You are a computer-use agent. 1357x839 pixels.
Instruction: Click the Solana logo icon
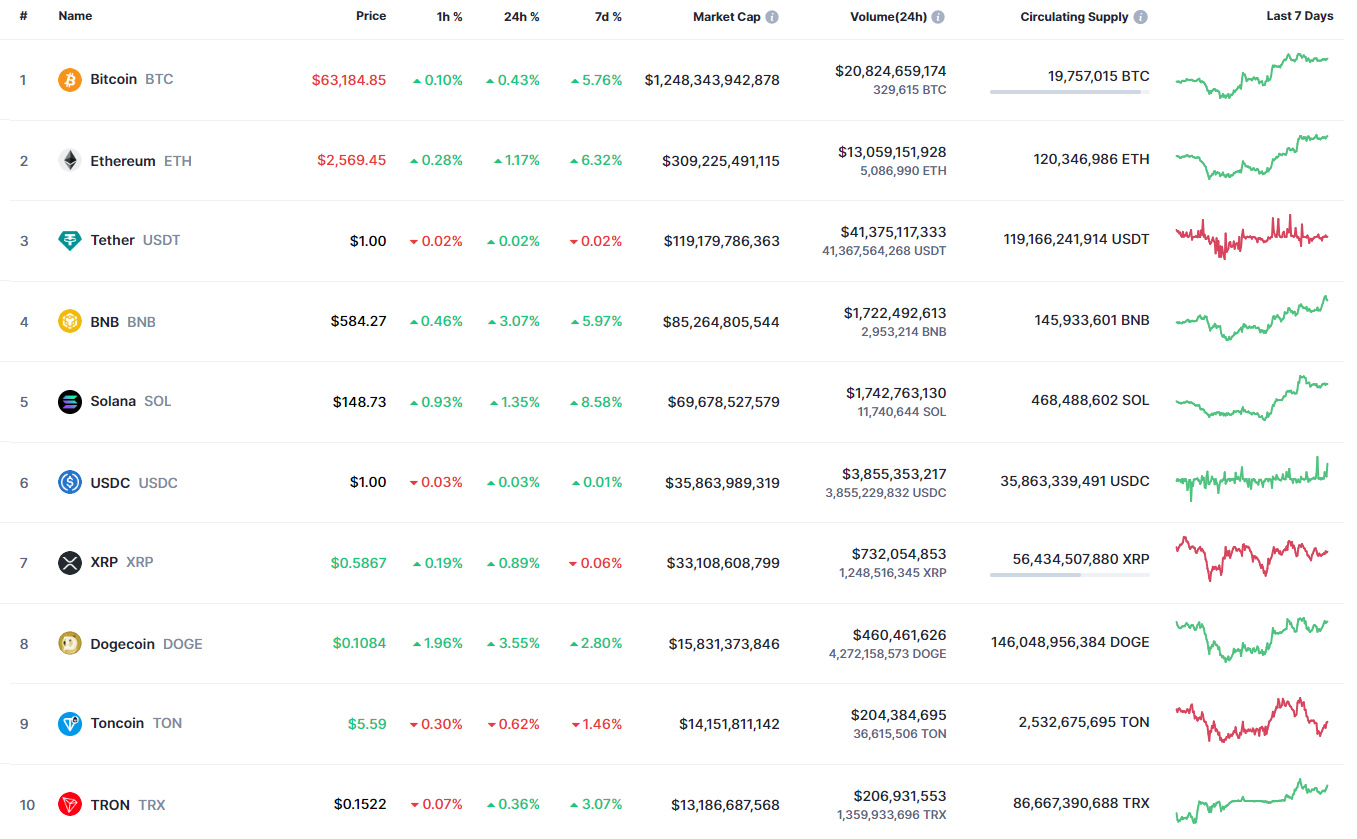pyautogui.click(x=70, y=402)
